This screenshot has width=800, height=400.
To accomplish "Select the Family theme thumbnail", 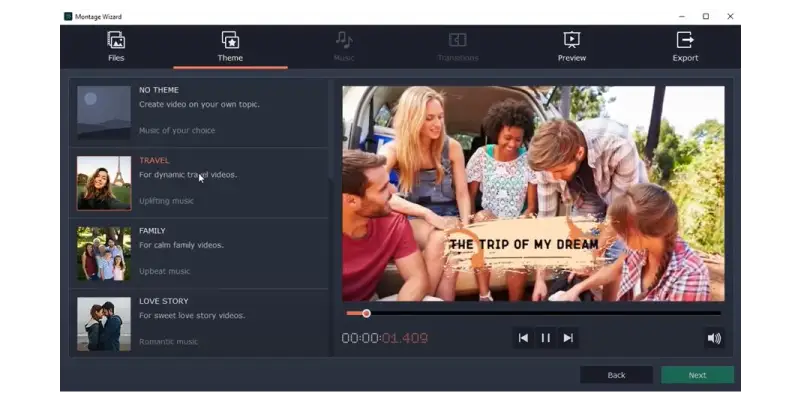I will tap(104, 254).
